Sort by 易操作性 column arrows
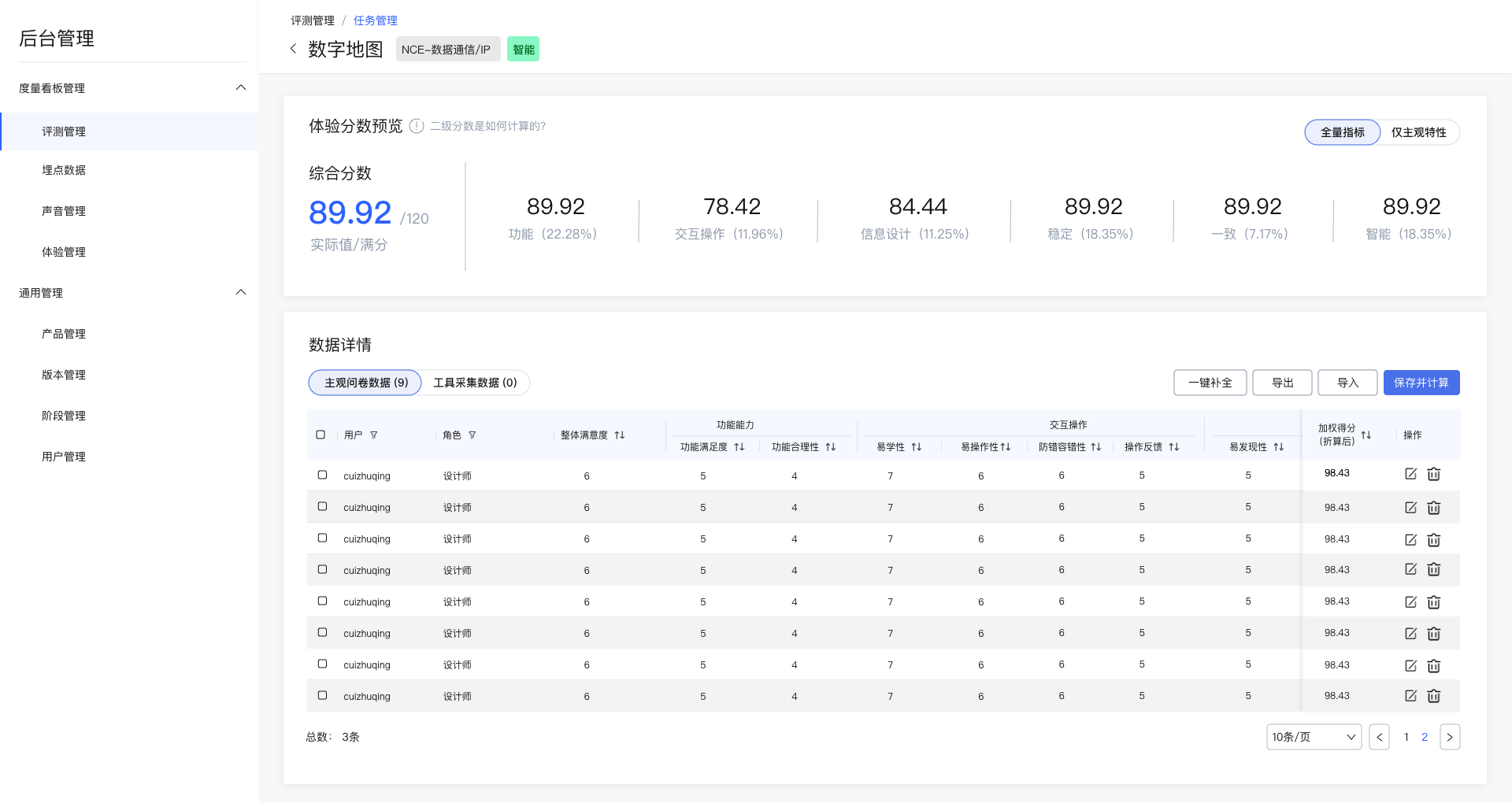 point(1006,446)
